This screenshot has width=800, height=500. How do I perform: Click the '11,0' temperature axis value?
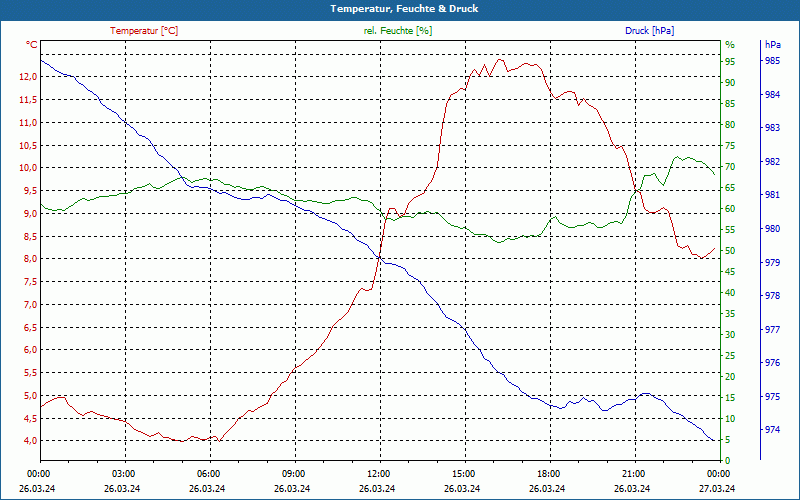(x=28, y=122)
